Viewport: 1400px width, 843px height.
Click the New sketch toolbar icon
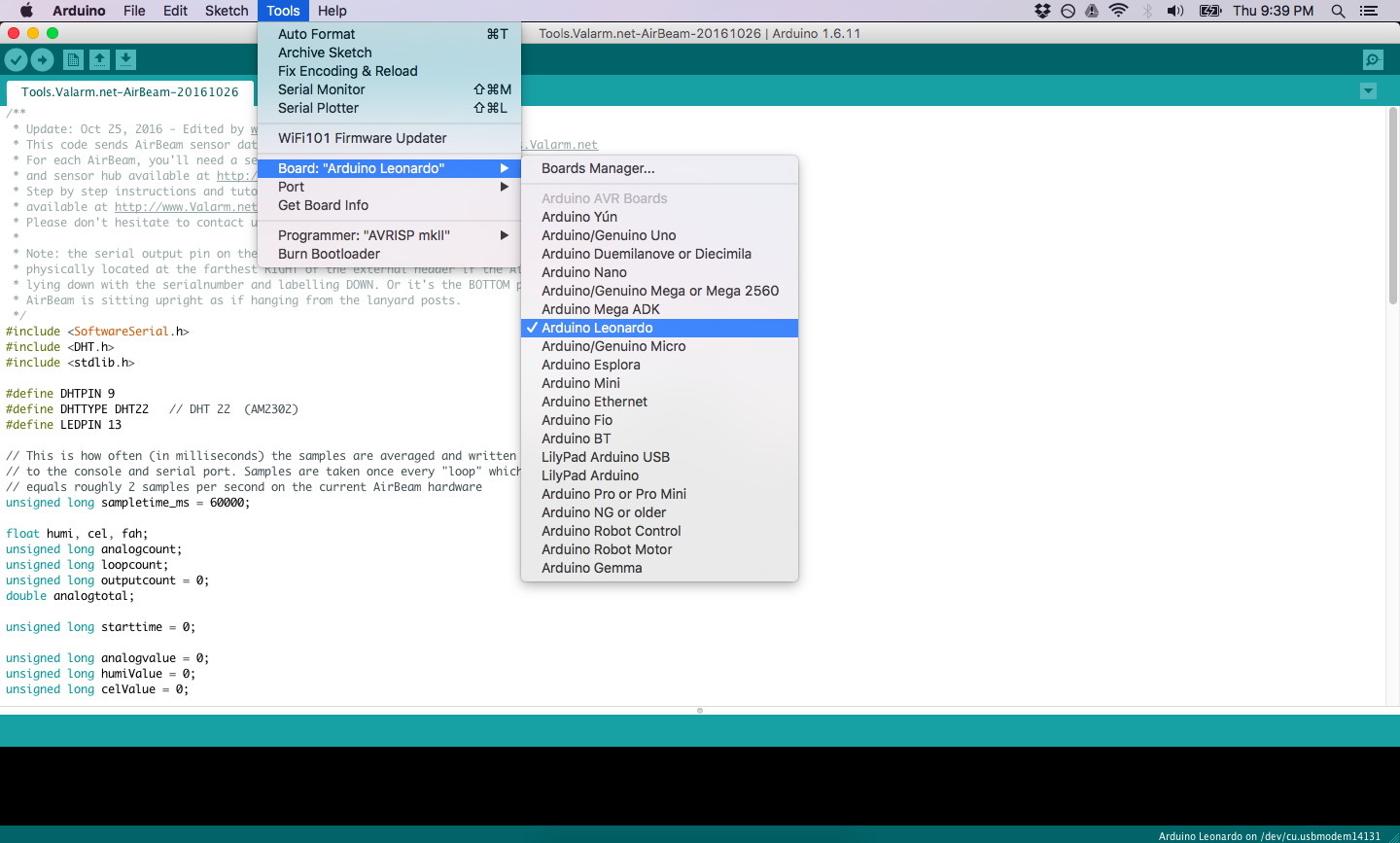pos(73,60)
